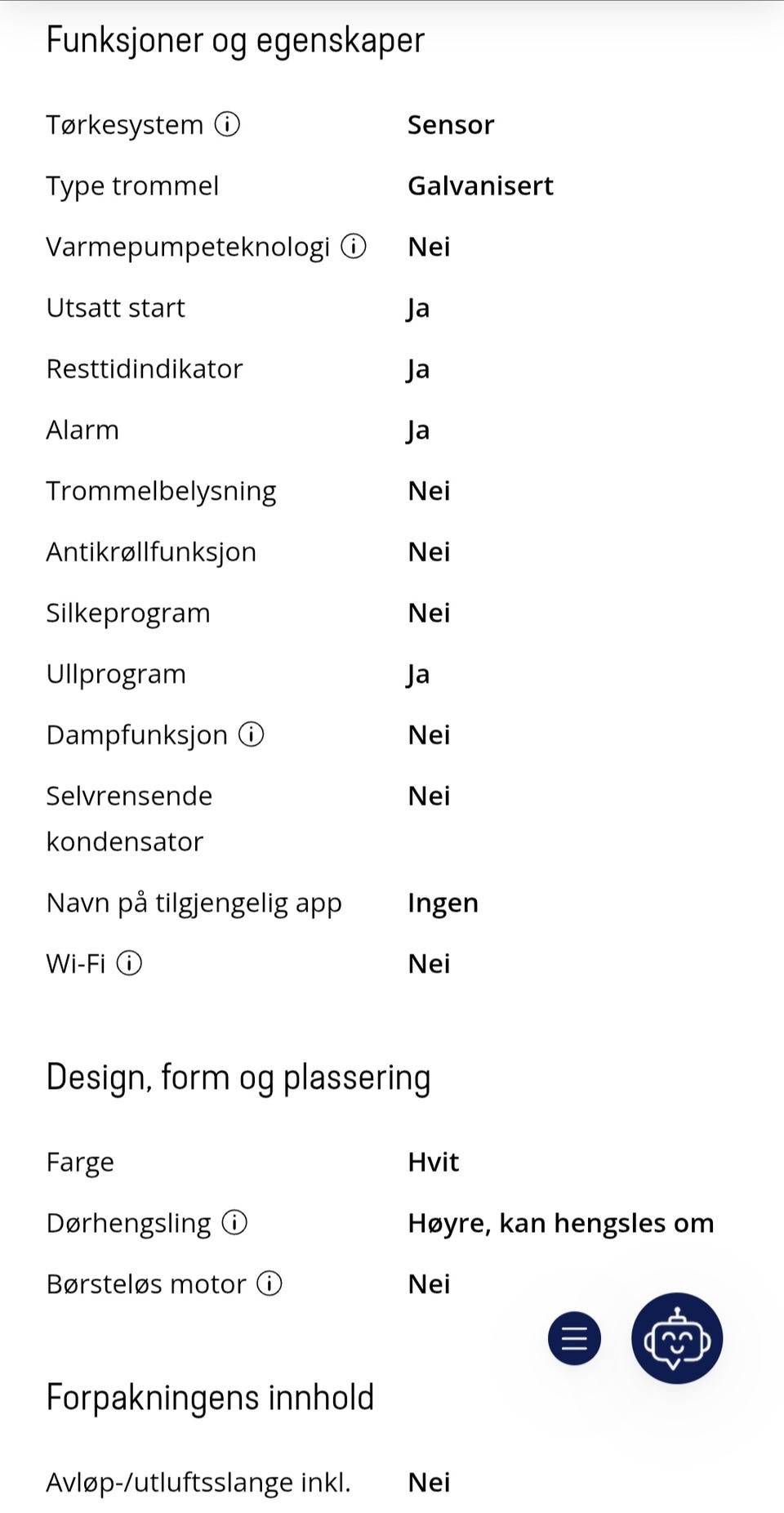Tap the Selvrensende kondensator label
The height and width of the screenshot is (1513, 784).
pos(129,819)
